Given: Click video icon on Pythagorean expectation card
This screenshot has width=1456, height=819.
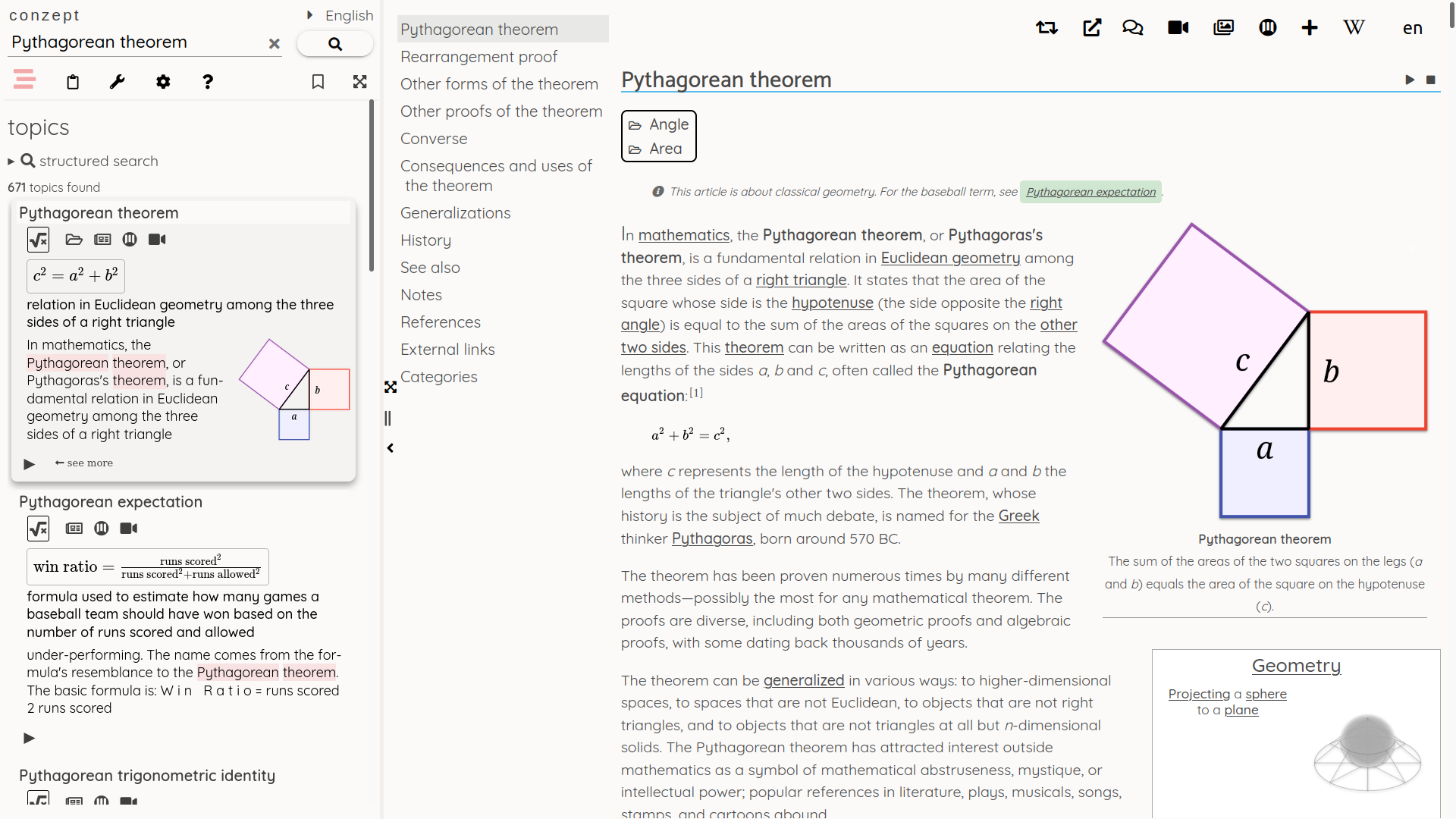Looking at the screenshot, I should [129, 529].
